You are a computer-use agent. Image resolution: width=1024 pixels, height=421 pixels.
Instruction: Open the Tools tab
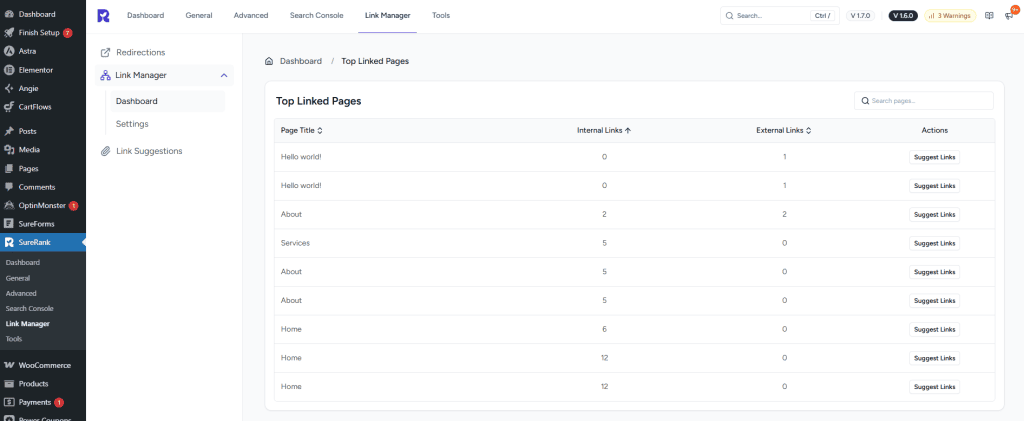441,16
